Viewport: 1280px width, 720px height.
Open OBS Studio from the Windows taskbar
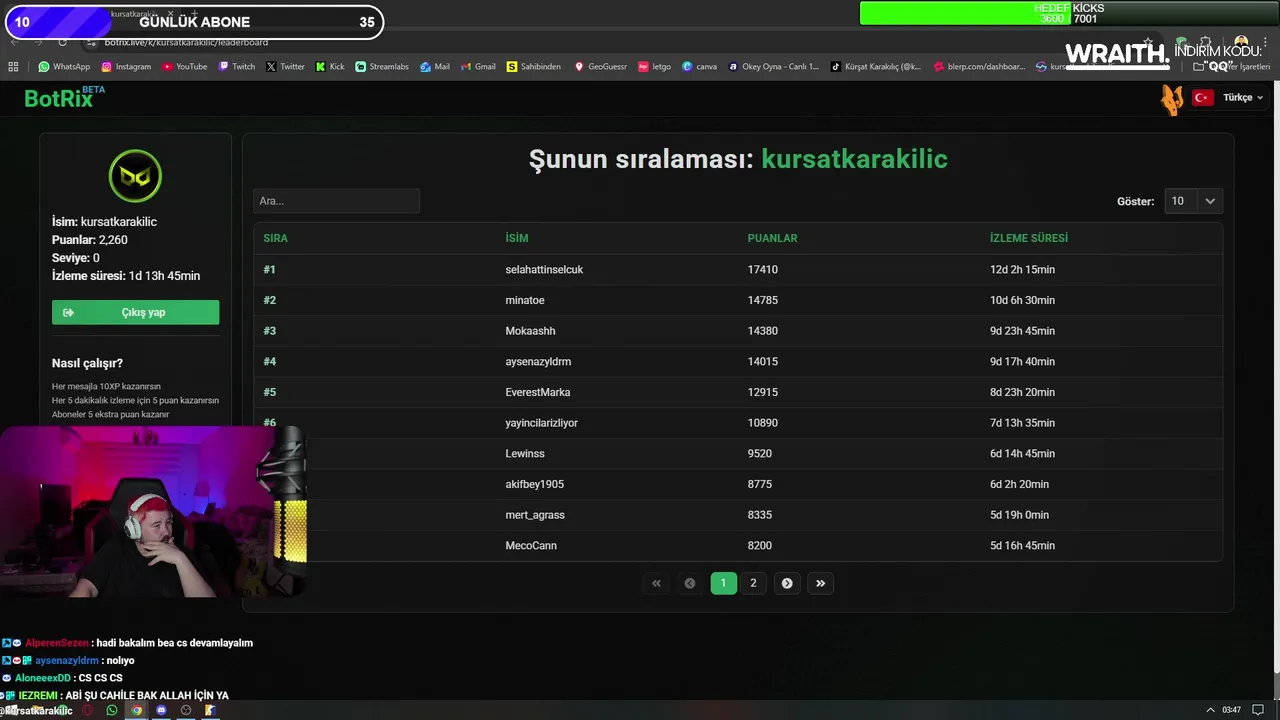(185, 710)
